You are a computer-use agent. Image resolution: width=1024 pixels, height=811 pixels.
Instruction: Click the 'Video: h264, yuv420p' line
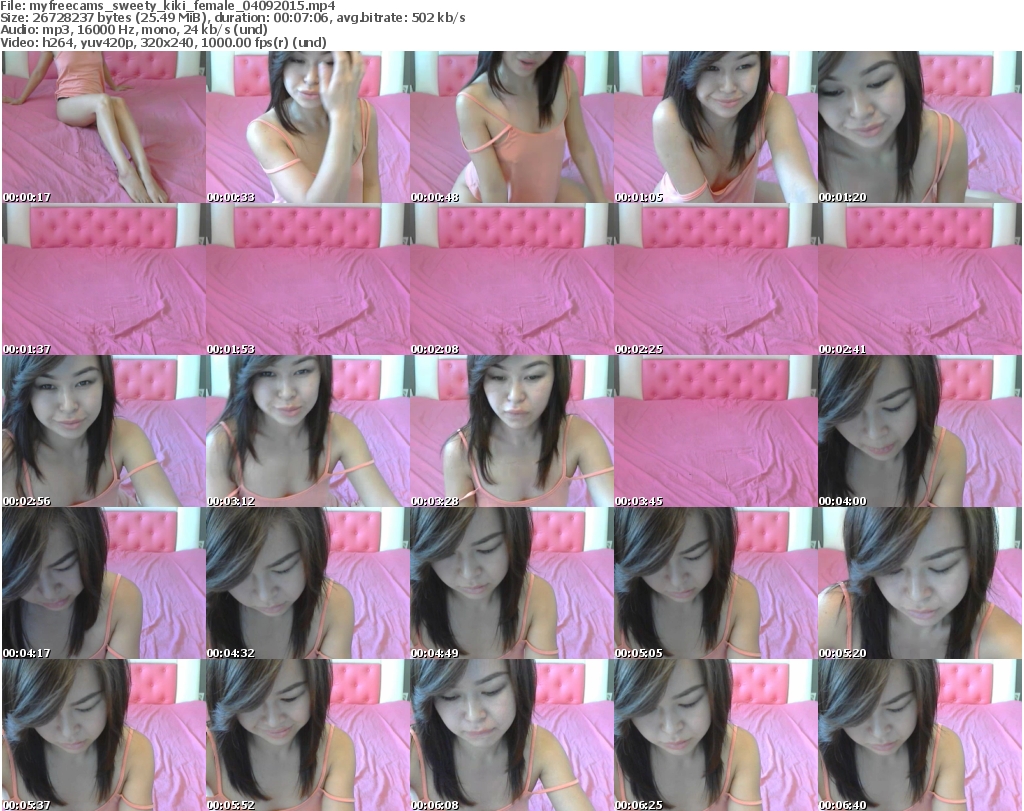coord(163,42)
